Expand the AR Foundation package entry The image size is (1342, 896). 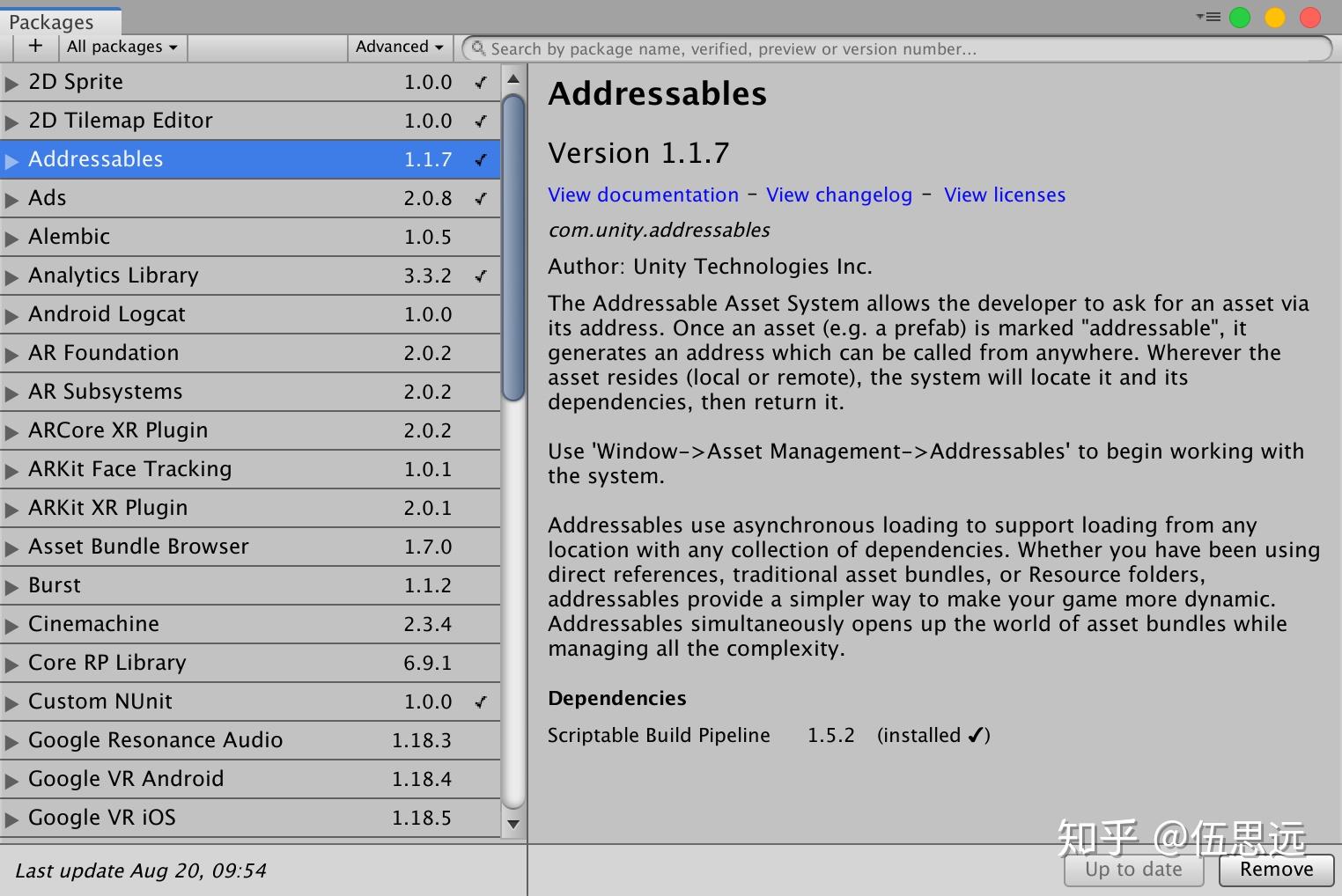[x=11, y=353]
